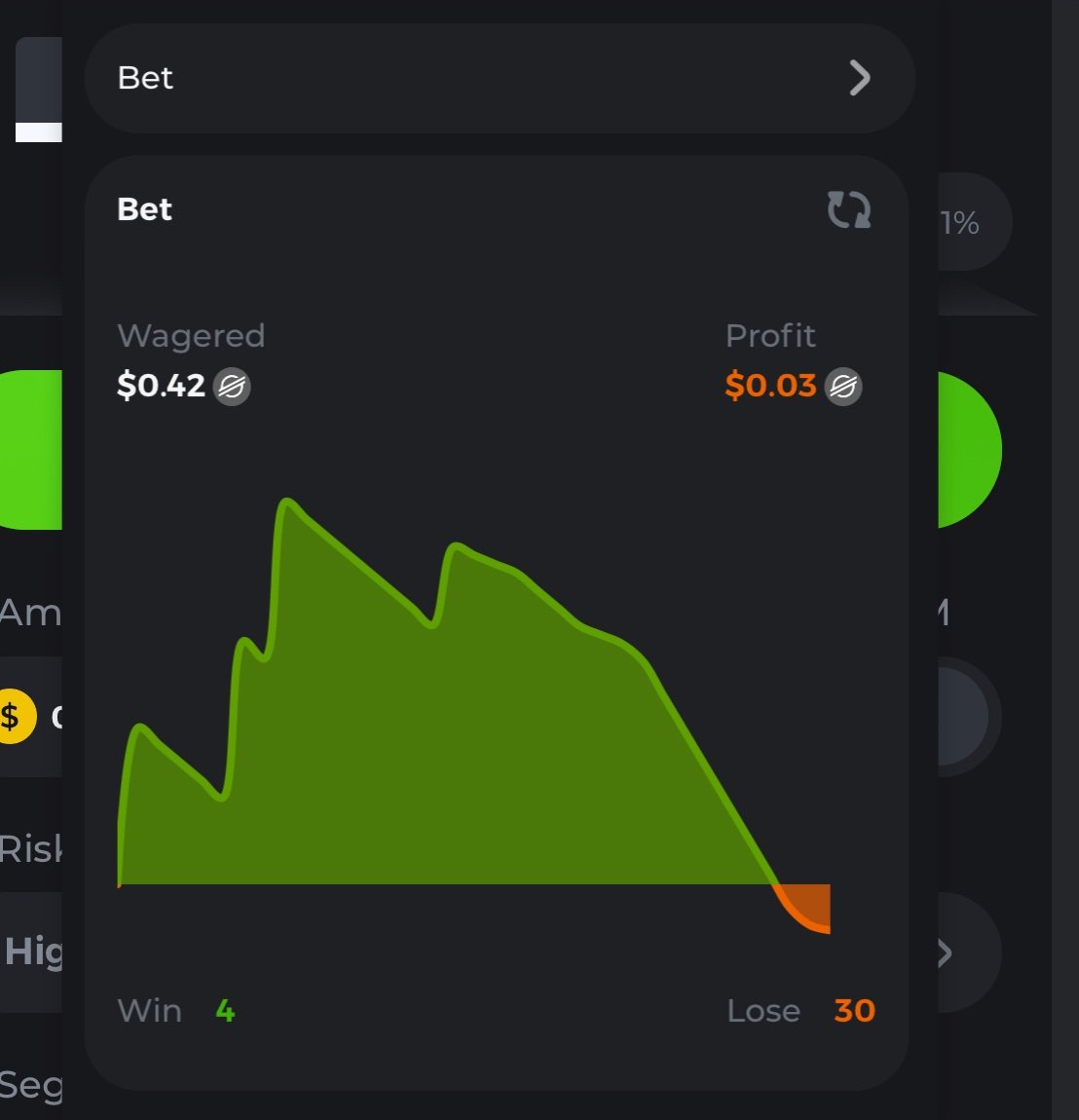Click the Stellar coin icon beside Wagered amount
This screenshot has width=1079, height=1120.
click(x=232, y=387)
